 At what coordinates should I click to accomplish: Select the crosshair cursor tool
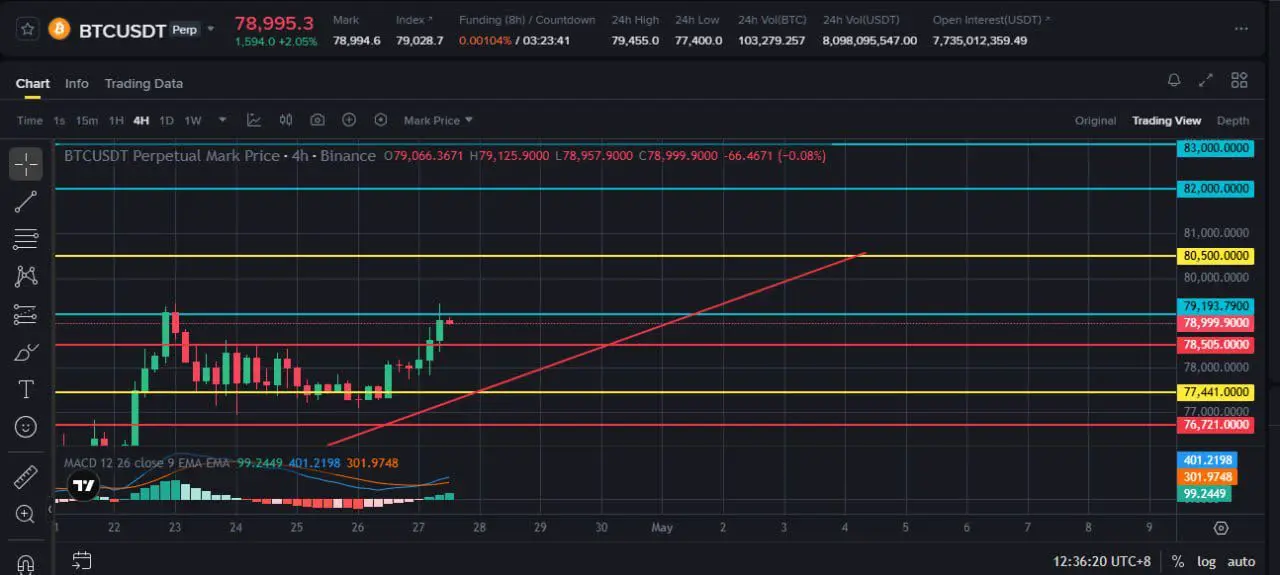click(26, 164)
